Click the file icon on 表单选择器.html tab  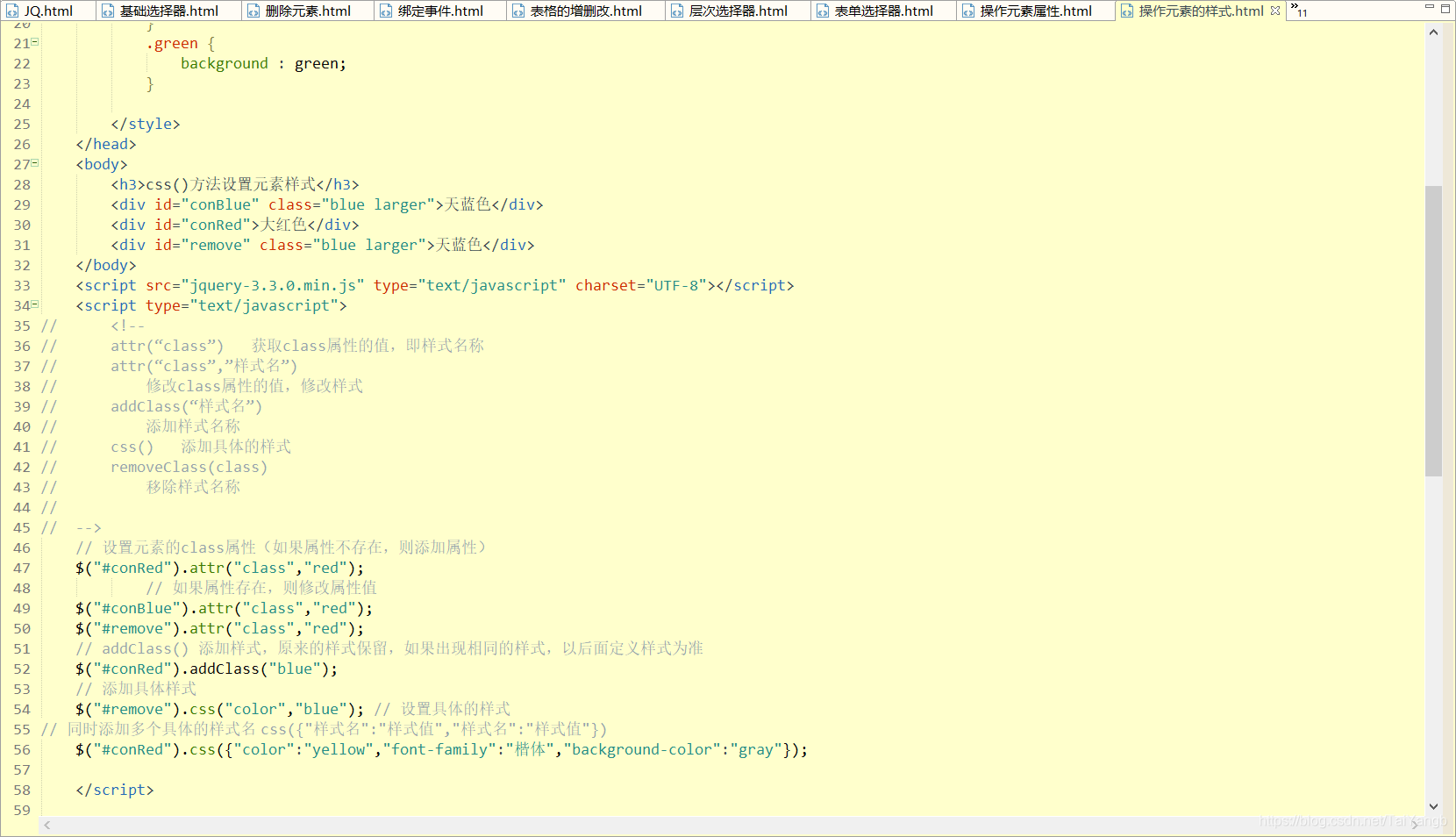823,11
